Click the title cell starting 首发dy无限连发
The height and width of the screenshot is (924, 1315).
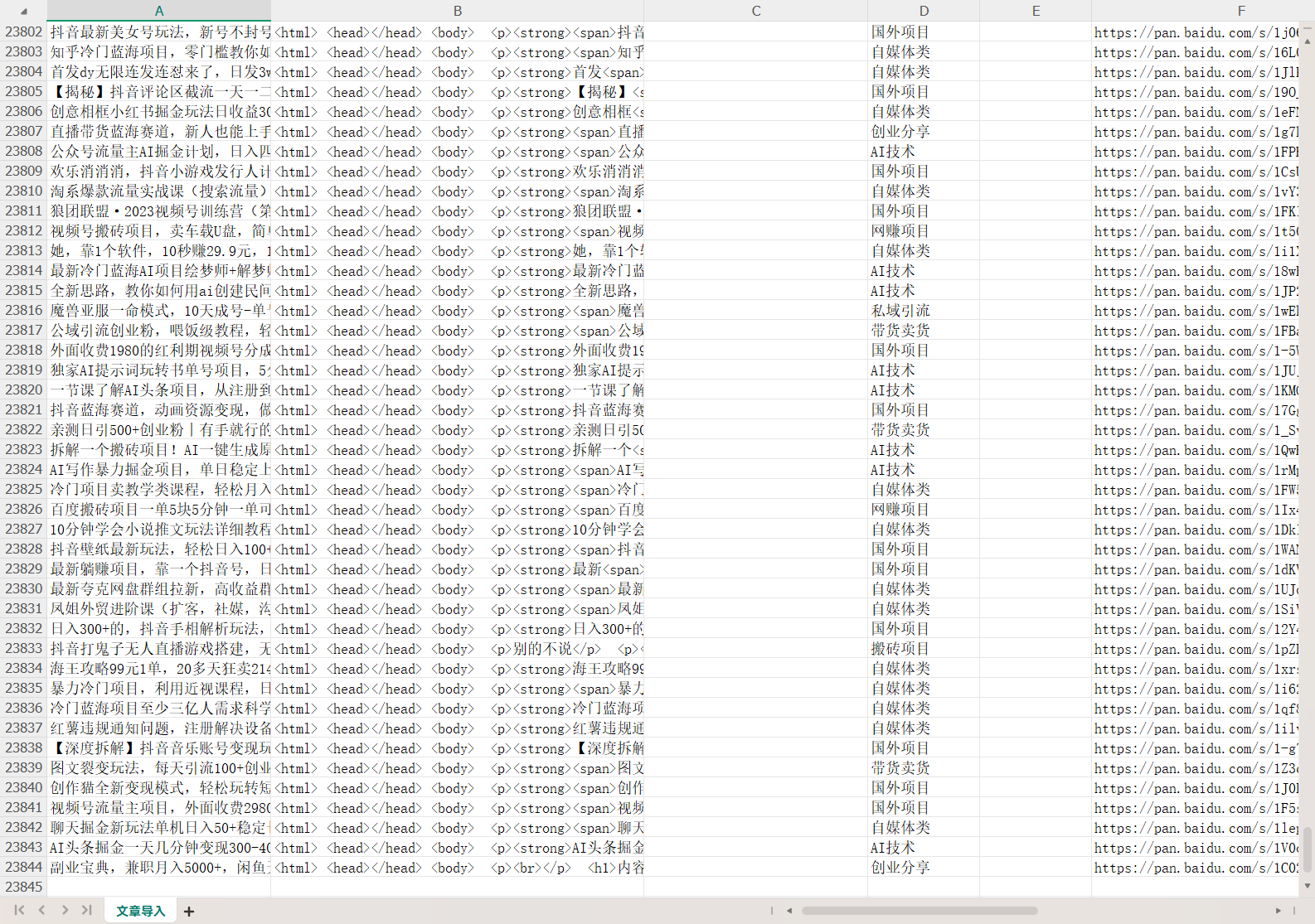coord(159,71)
